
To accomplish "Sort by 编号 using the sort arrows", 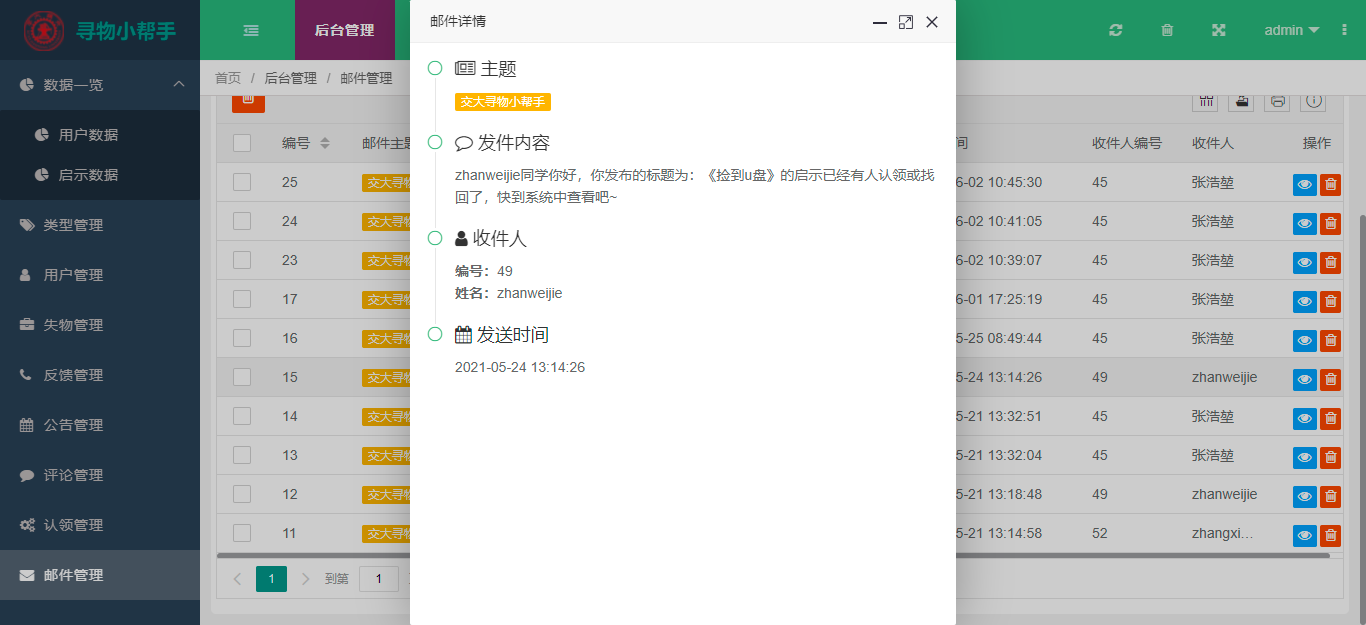I will (x=325, y=143).
